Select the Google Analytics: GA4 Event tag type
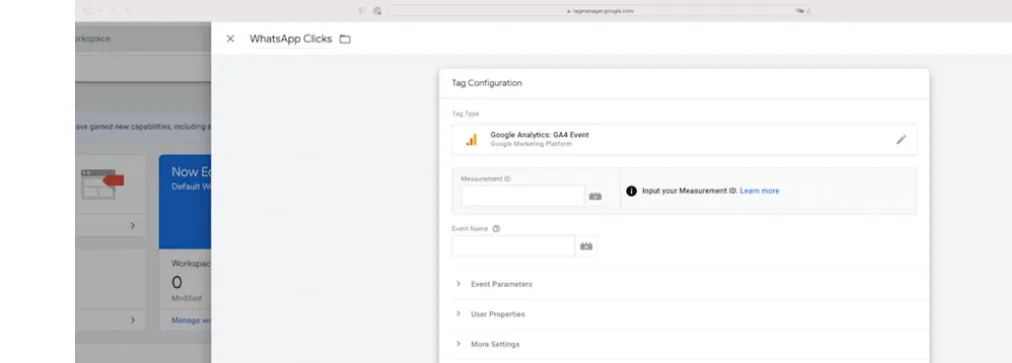The height and width of the screenshot is (363, 1012). [683, 140]
